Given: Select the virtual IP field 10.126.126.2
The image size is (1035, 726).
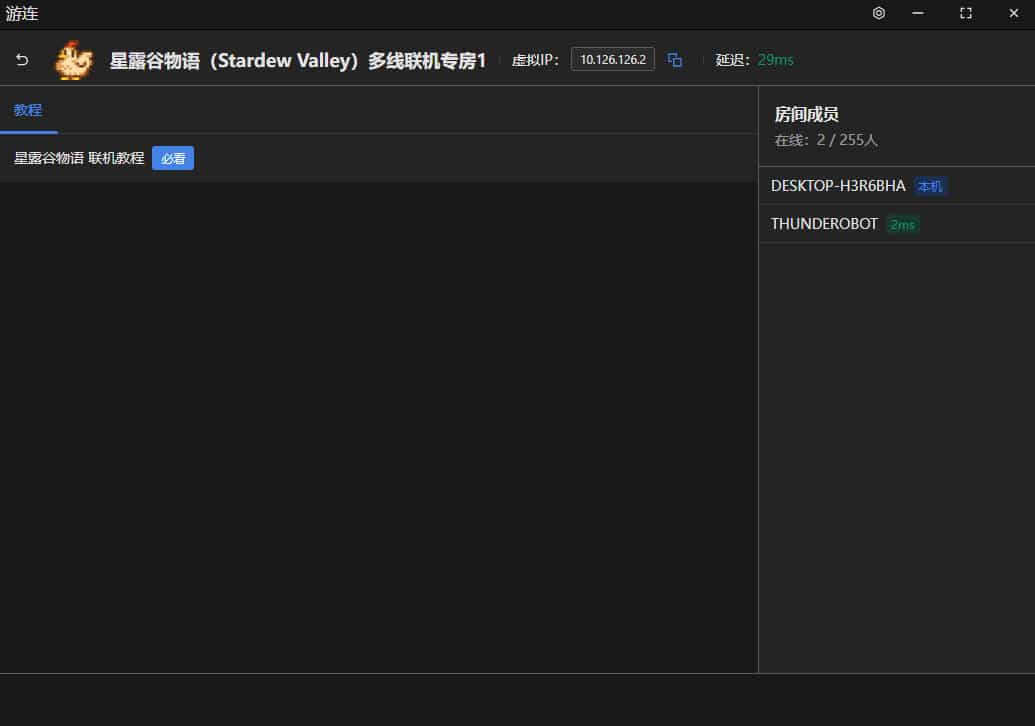Looking at the screenshot, I should [613, 59].
